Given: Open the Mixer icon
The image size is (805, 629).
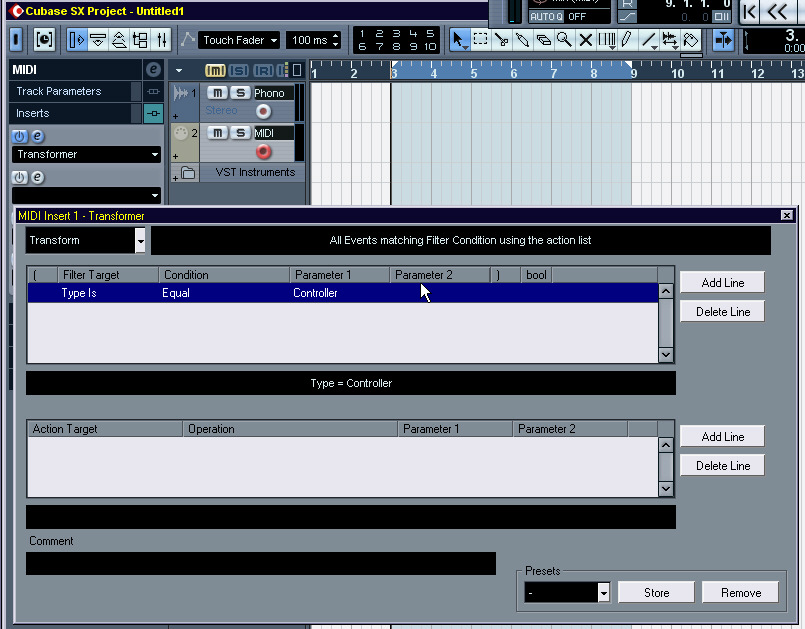Looking at the screenshot, I should coord(162,40).
